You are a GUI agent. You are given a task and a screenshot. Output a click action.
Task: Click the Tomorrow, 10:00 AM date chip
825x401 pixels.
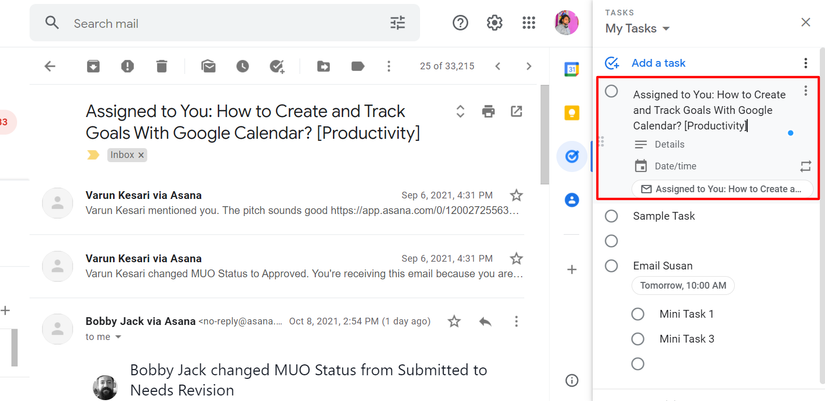pos(683,286)
